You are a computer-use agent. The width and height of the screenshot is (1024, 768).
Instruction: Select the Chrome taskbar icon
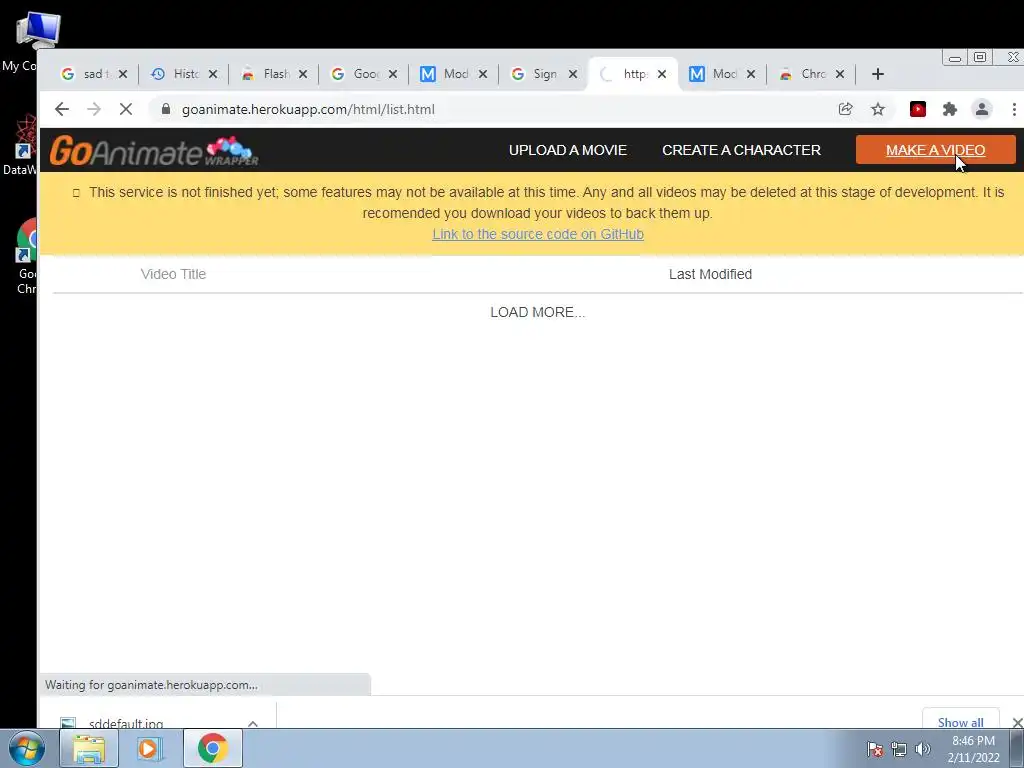213,748
